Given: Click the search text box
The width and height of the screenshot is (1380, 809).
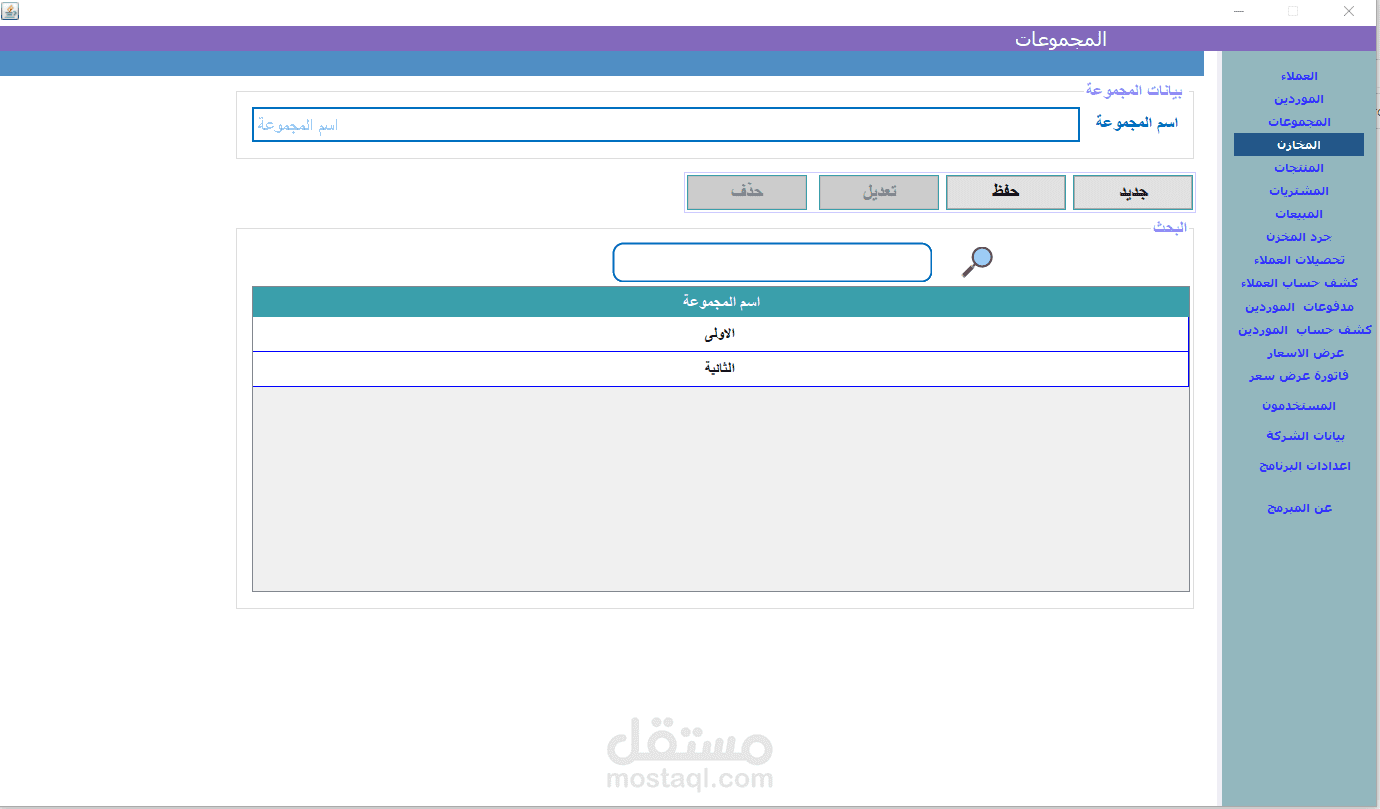Looking at the screenshot, I should 772,262.
